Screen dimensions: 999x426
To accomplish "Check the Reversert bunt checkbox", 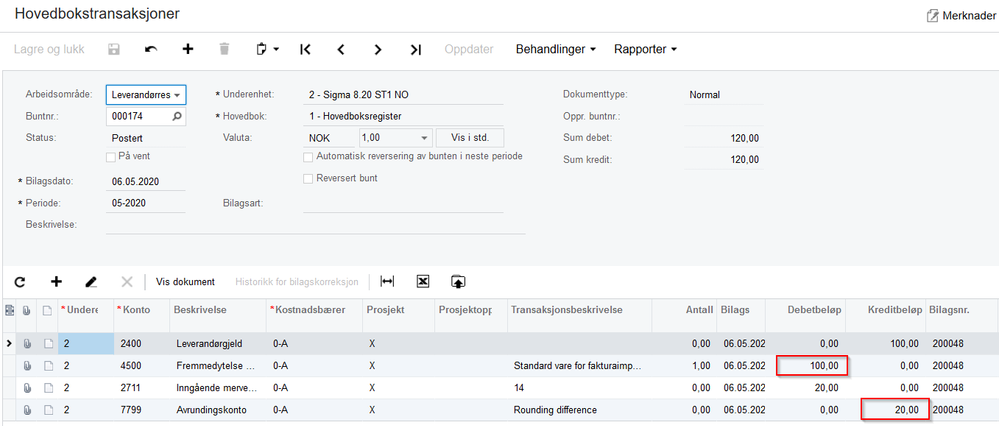I will 308,178.
